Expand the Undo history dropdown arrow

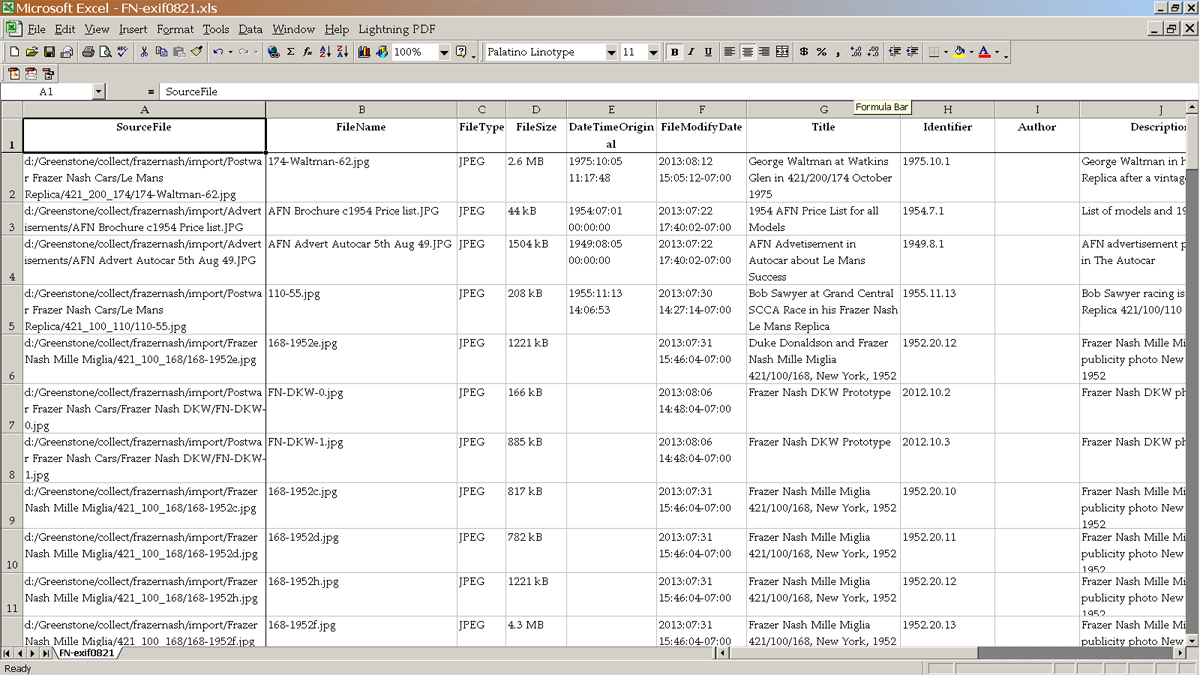coord(230,52)
